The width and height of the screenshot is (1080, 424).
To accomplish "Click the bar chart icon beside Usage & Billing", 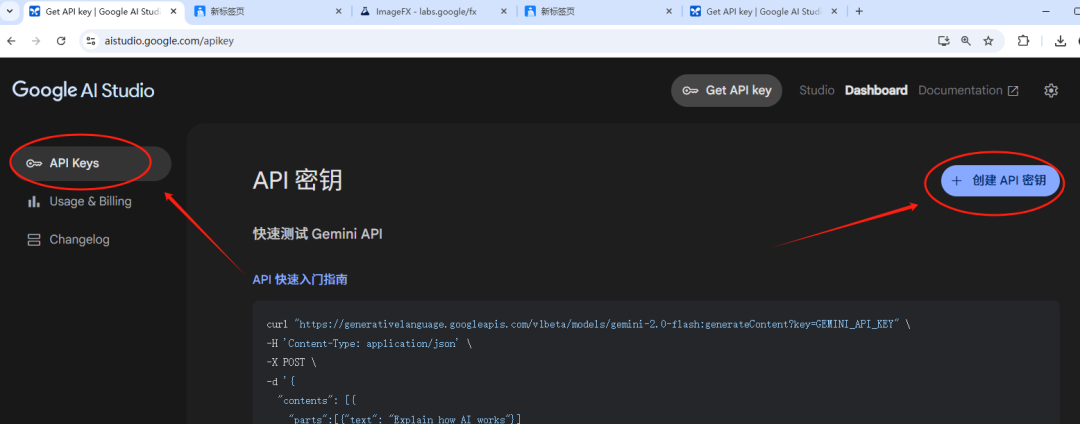I will (x=33, y=202).
